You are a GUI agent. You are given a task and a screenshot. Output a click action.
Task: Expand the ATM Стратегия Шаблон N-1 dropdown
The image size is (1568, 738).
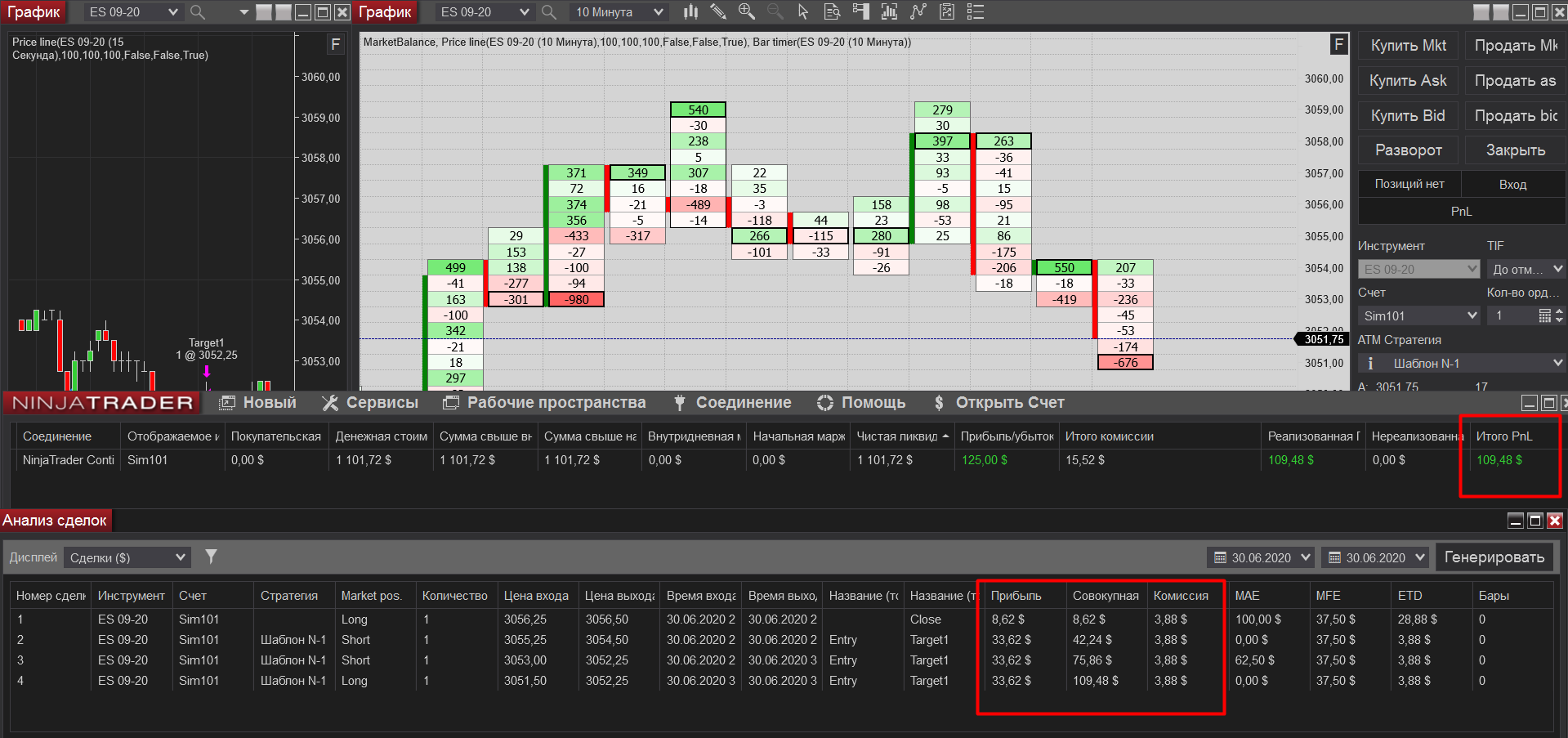(x=1462, y=363)
